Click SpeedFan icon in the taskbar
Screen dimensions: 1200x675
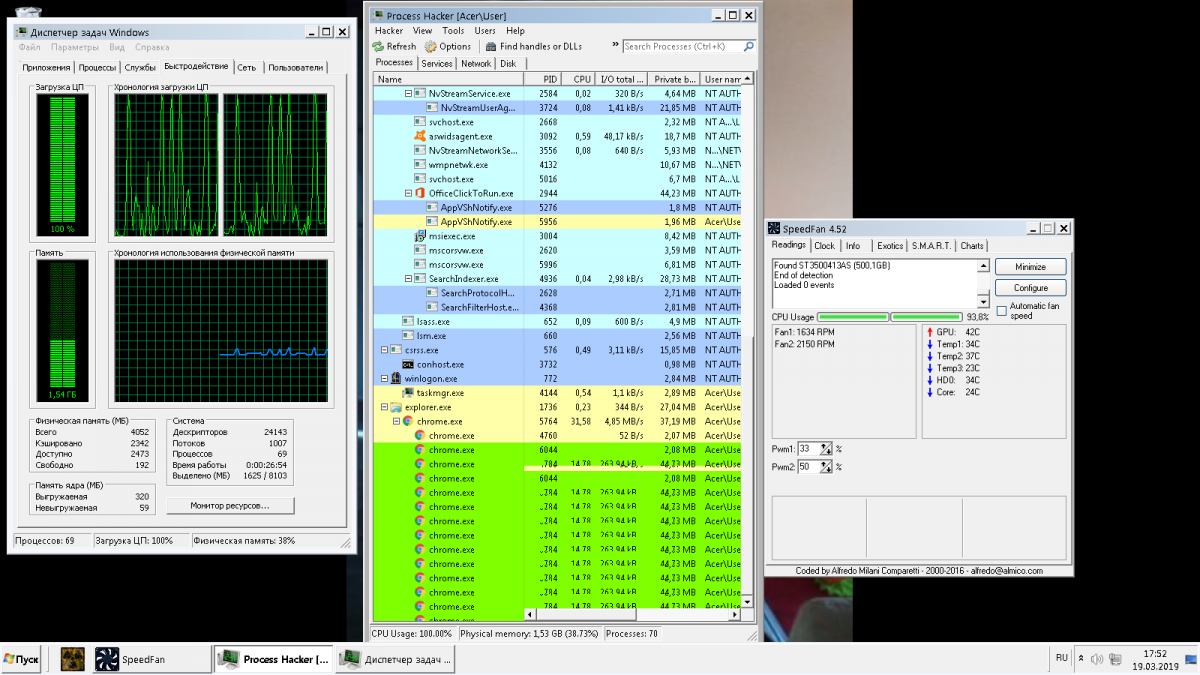[x=107, y=659]
